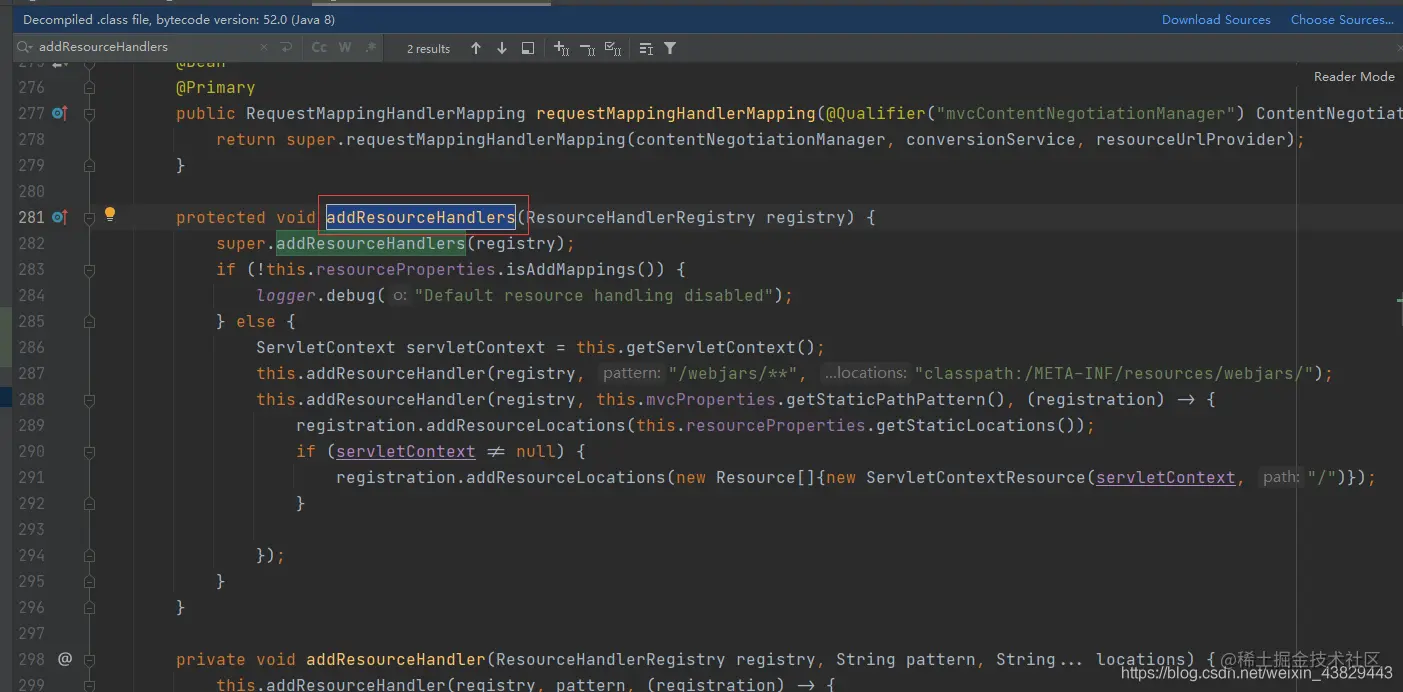
Task: Collapse the if block fold at line 283
Action: pos(89,270)
